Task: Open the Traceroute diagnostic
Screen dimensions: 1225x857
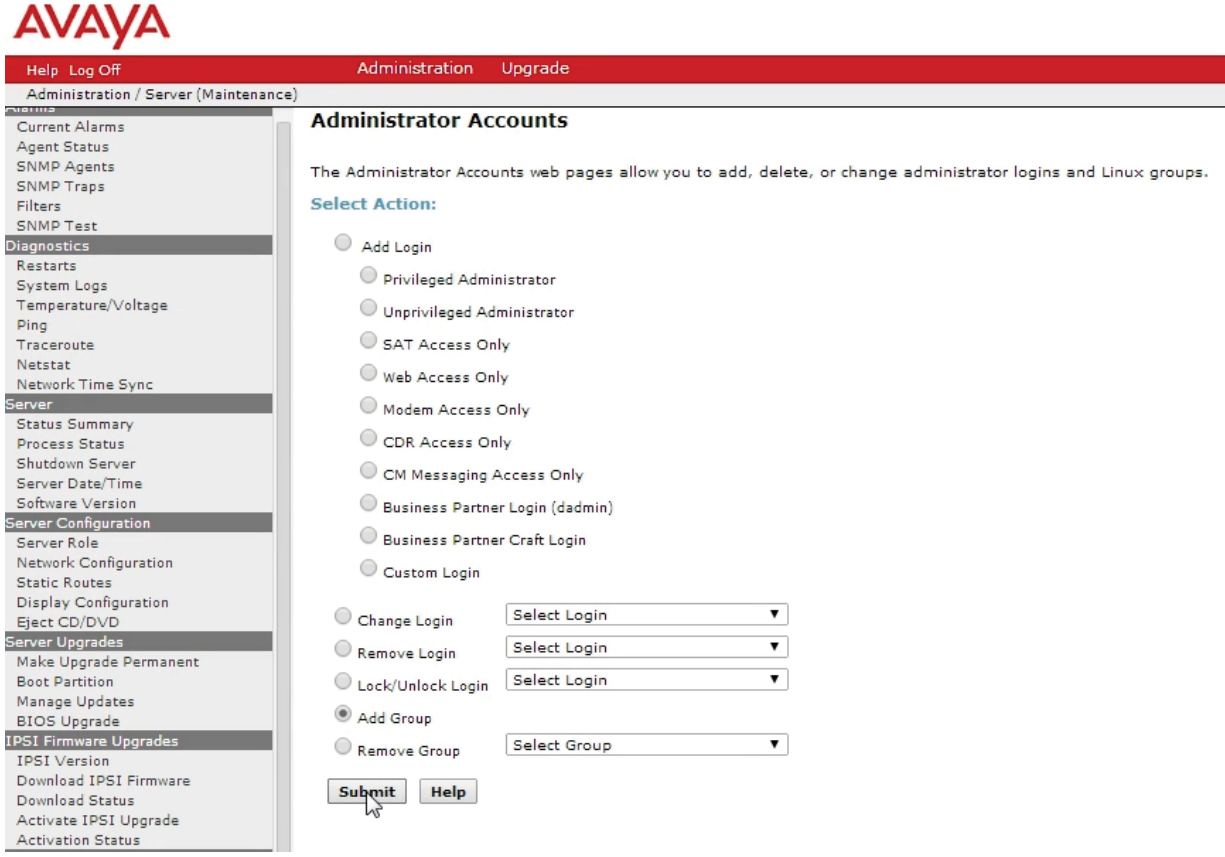Action: point(55,345)
